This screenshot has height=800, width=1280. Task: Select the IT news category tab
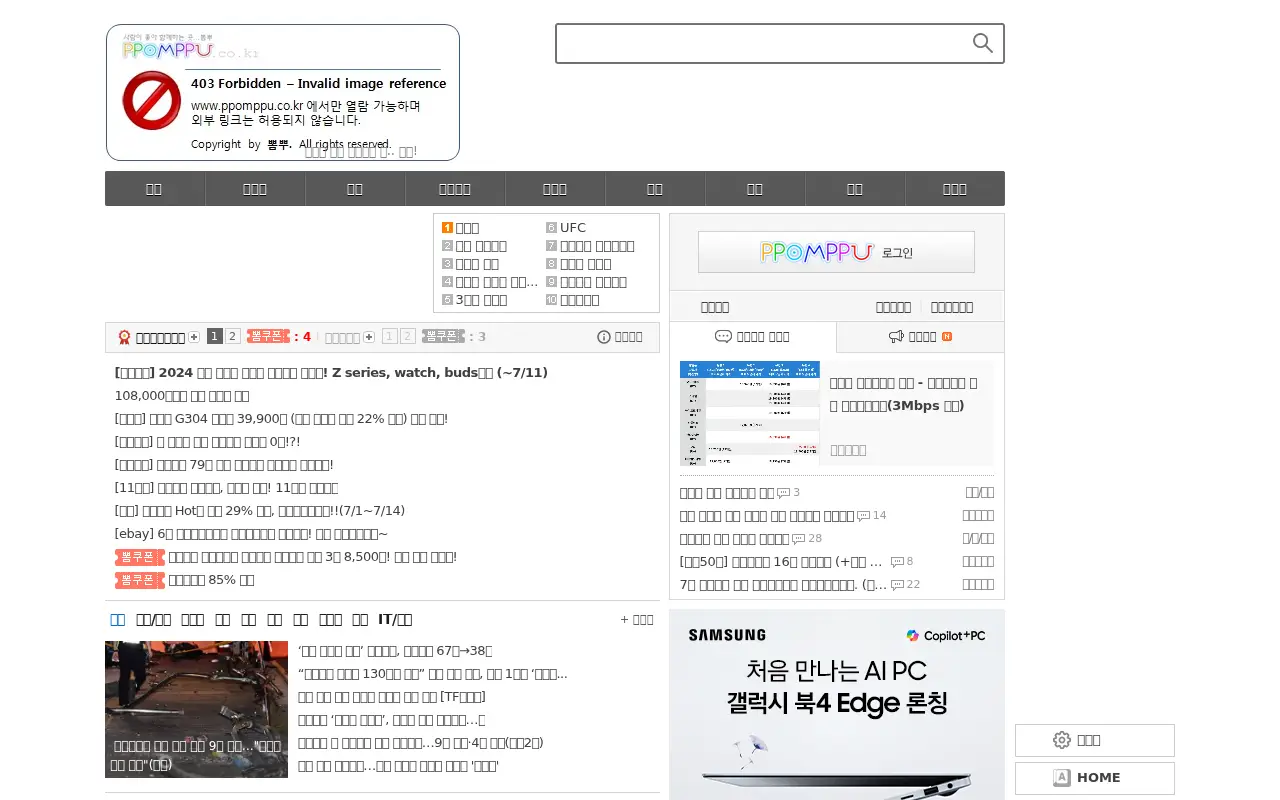point(395,620)
